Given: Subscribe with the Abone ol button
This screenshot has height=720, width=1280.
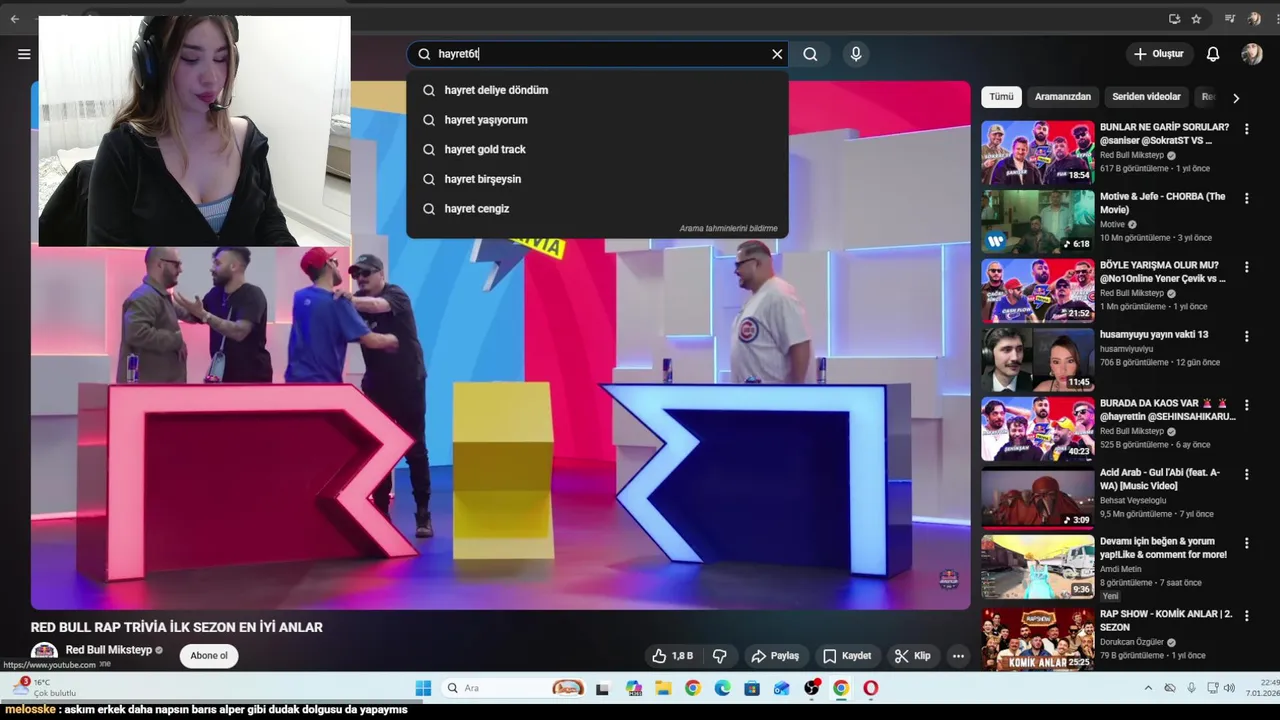Looking at the screenshot, I should (x=209, y=656).
